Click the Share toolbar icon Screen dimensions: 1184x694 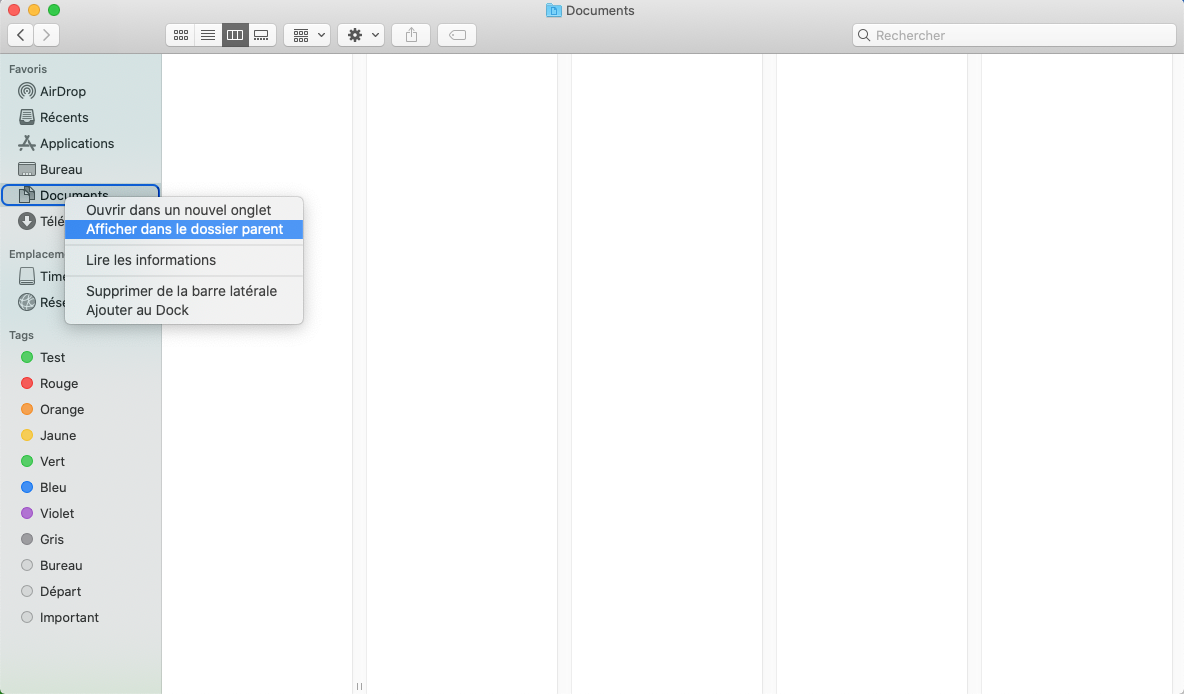pos(411,35)
